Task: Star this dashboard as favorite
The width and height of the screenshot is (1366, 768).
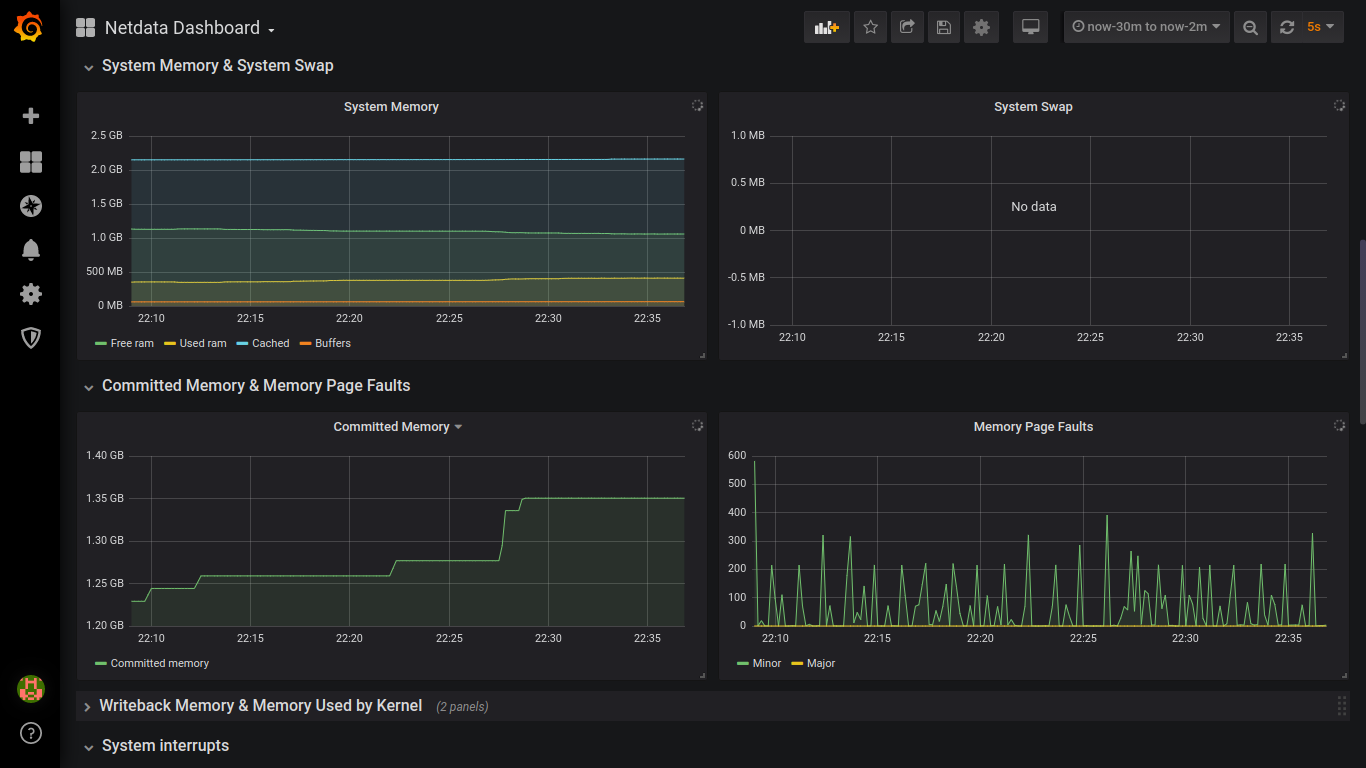Action: click(x=870, y=28)
